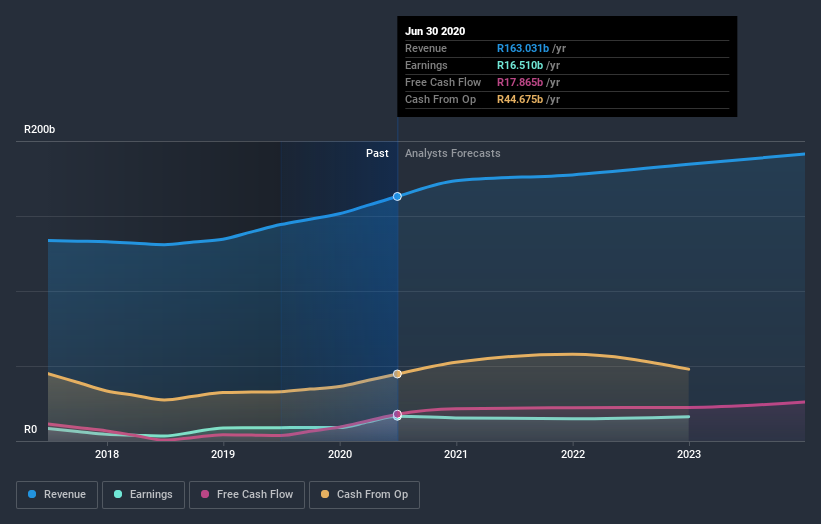Click the R16.510b earnings value
The height and width of the screenshot is (524, 821).
[520, 65]
